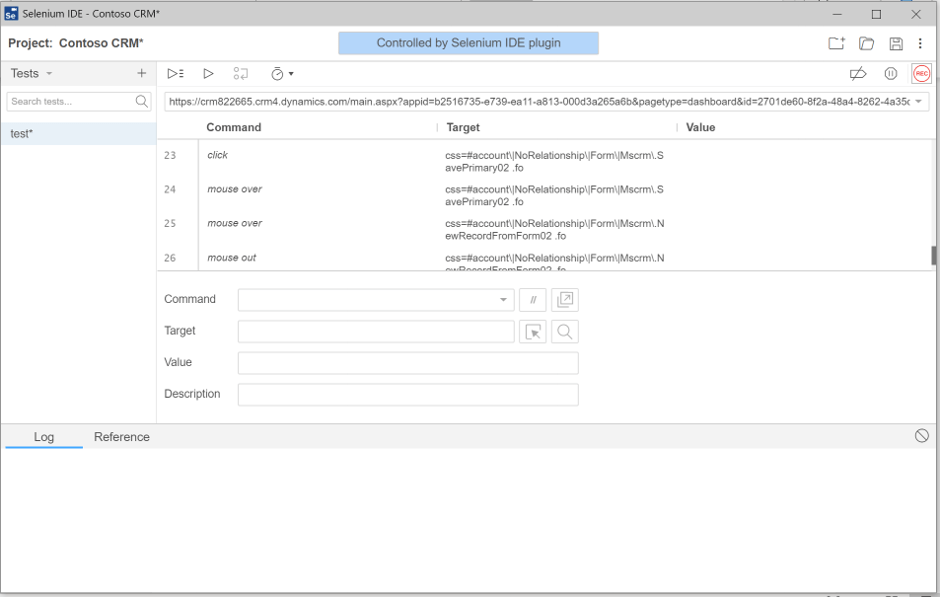Find target element in page
940x597 pixels.
565,331
